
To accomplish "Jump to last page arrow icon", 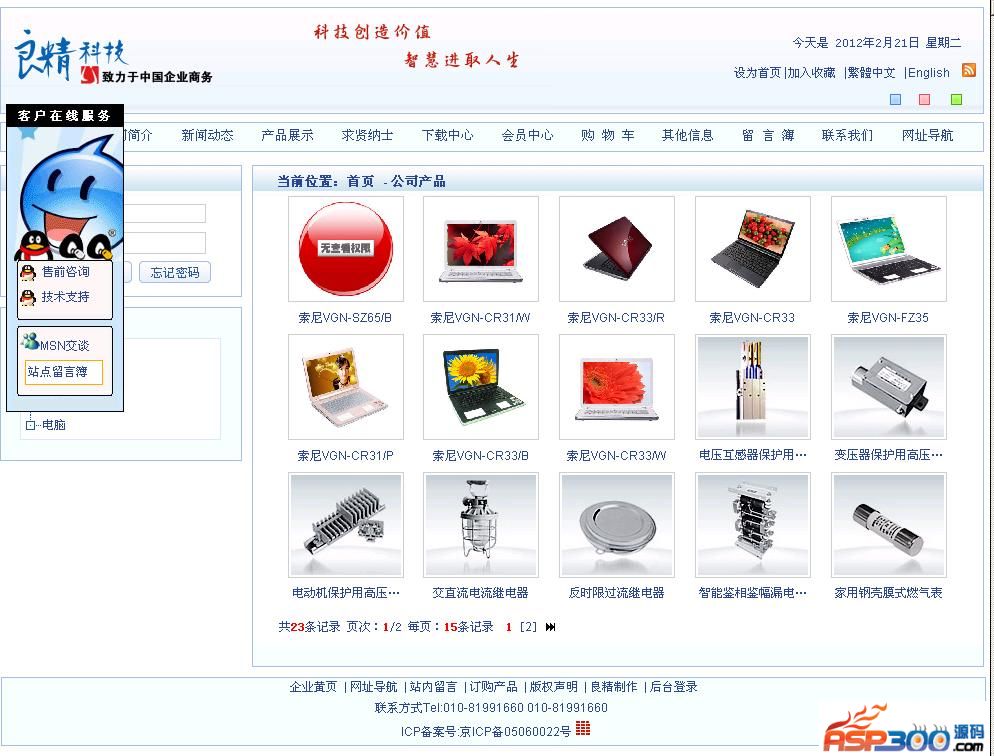I will (550, 627).
